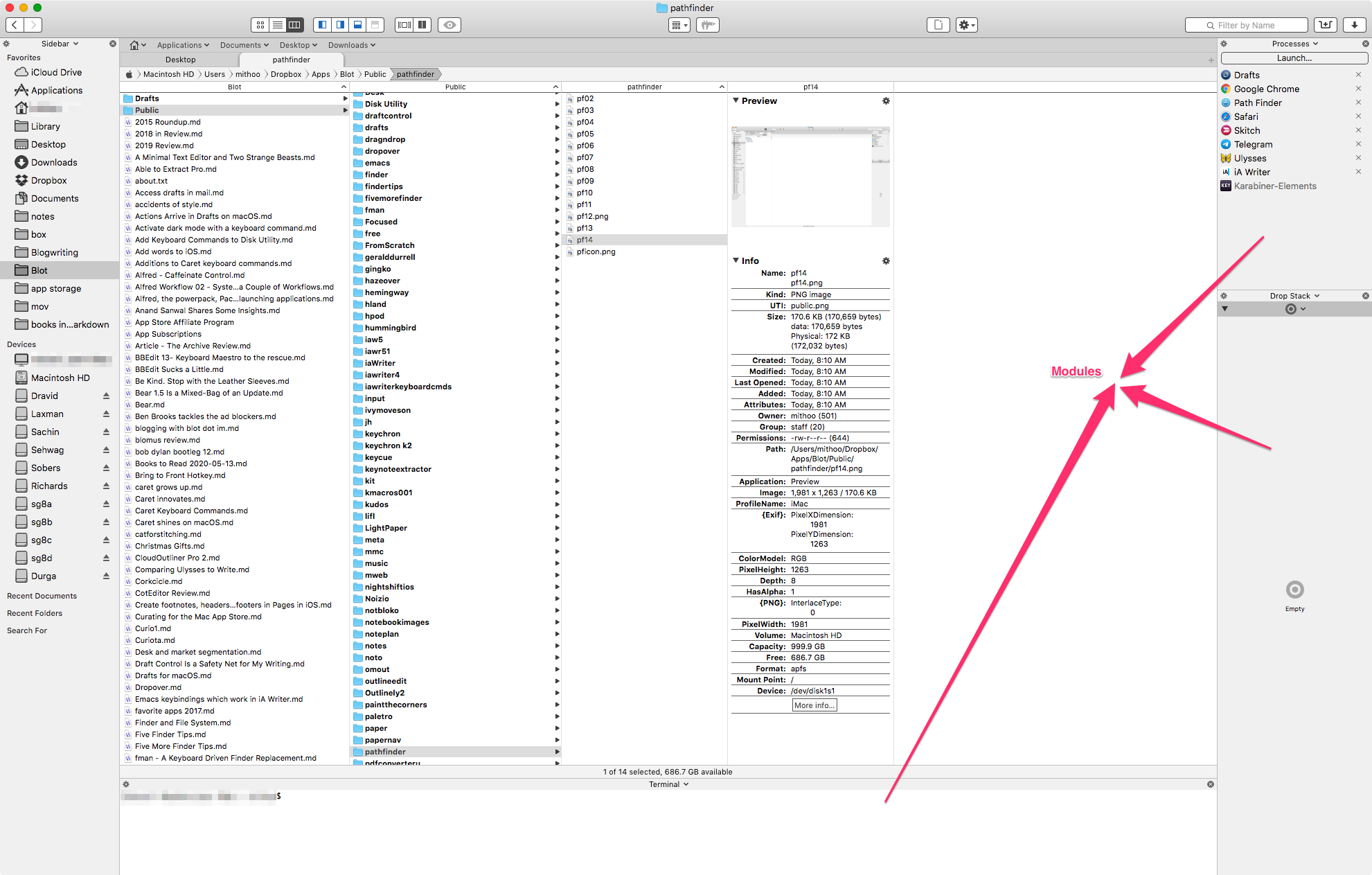Open the Terminal module gear settings
Image resolution: width=1372 pixels, height=875 pixels.
click(x=126, y=784)
